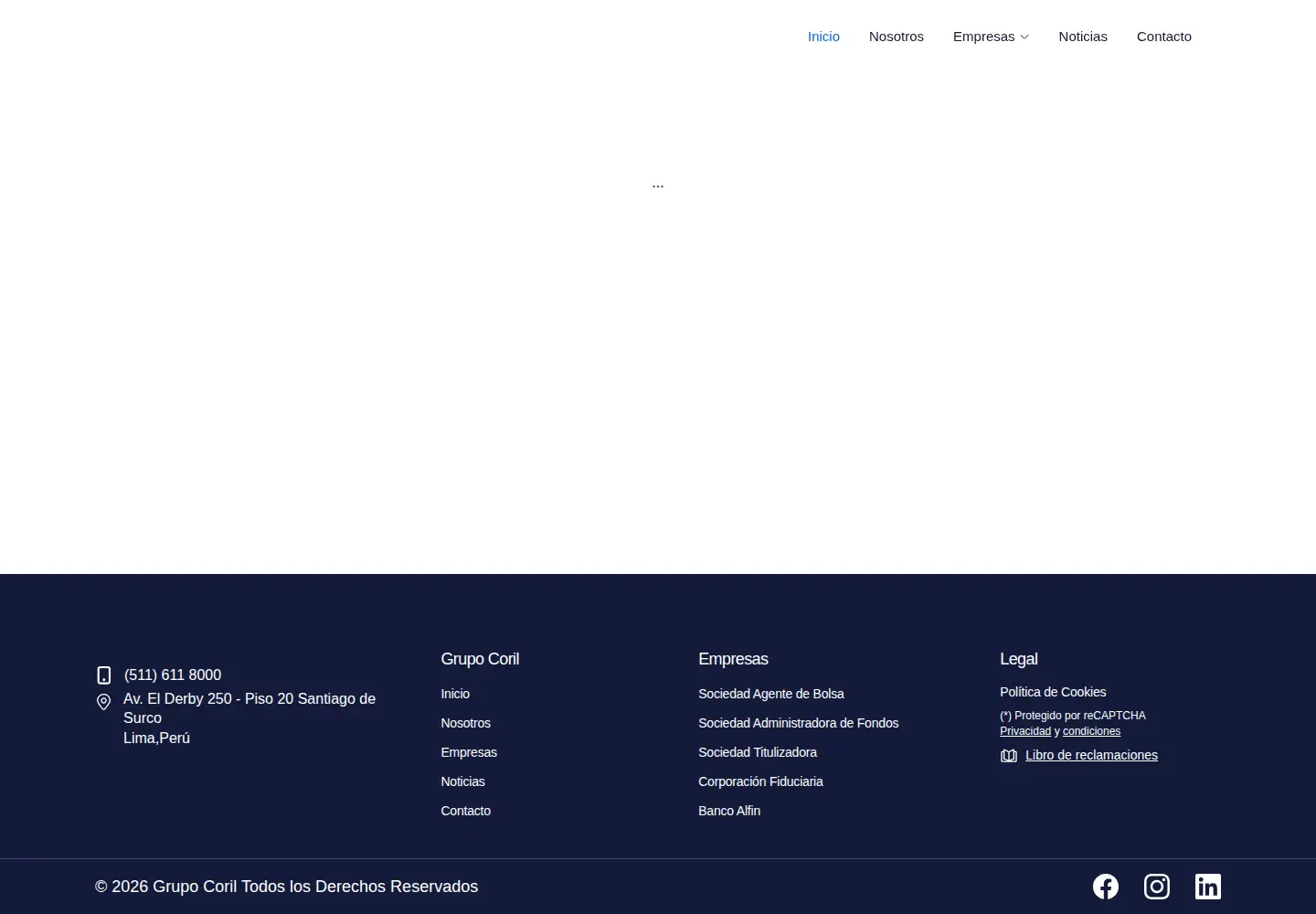This screenshot has height=914, width=1316.
Task: Open Noticias in the top navigation
Action: 1083,37
